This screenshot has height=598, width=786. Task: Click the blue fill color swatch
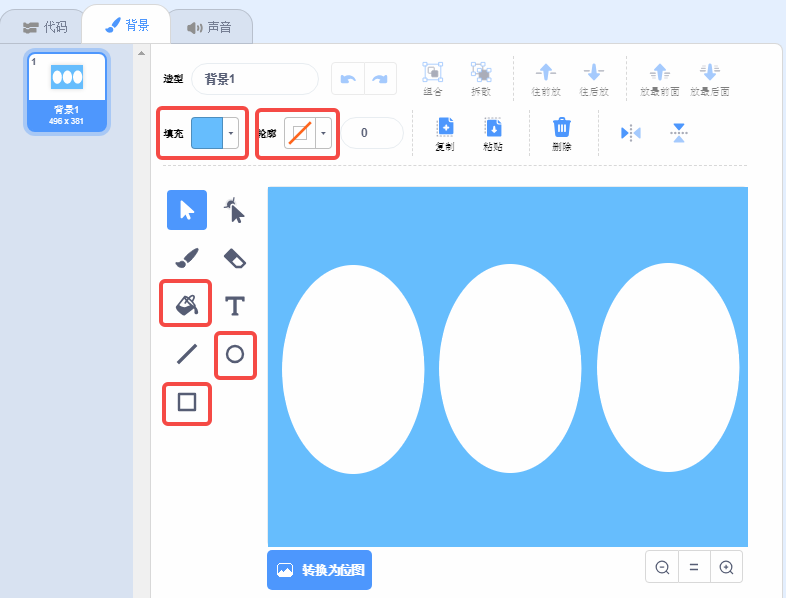(x=207, y=133)
